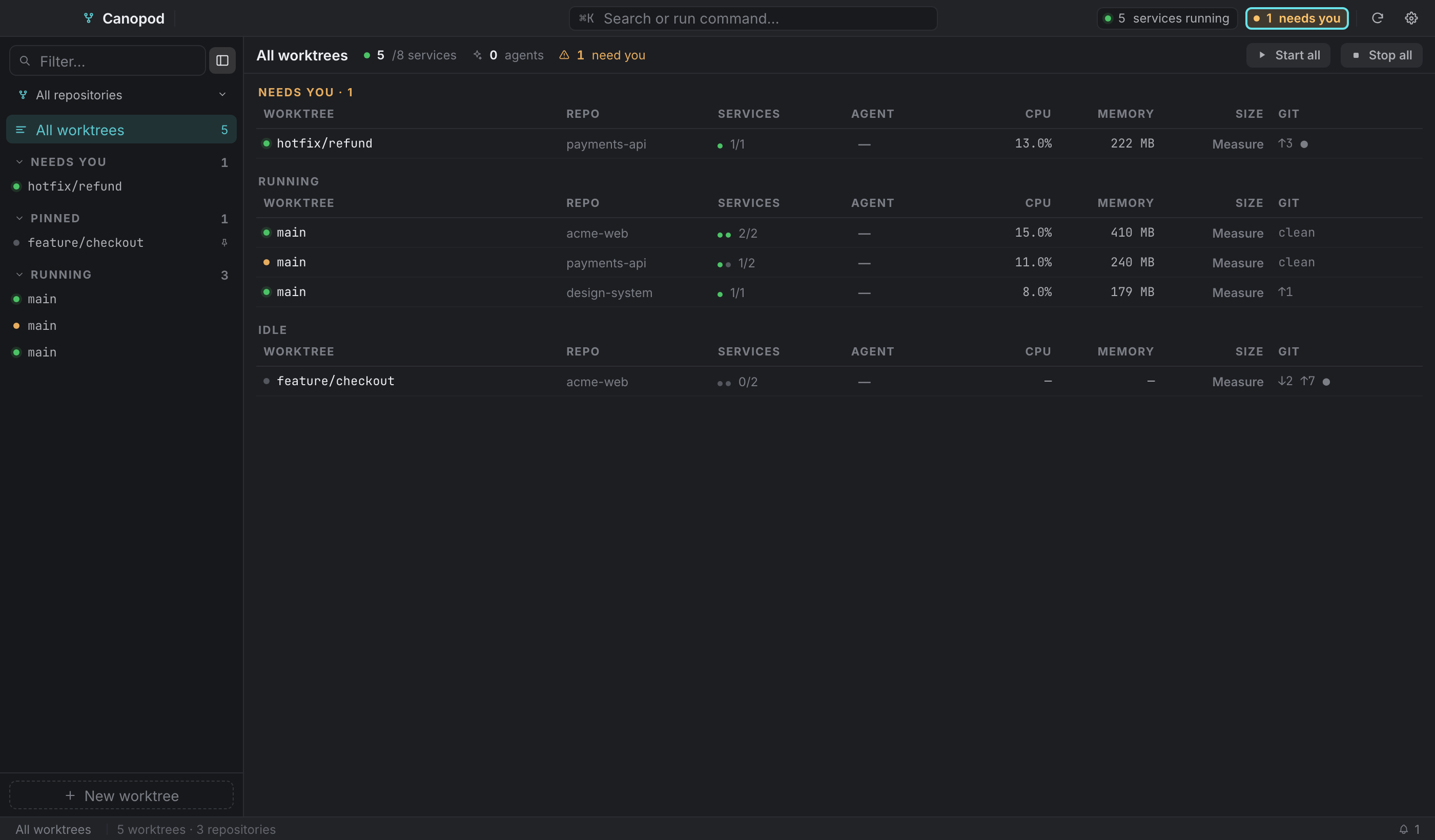Click the 410 MB memory value
Screen dimensions: 1435x840
click(x=1132, y=232)
